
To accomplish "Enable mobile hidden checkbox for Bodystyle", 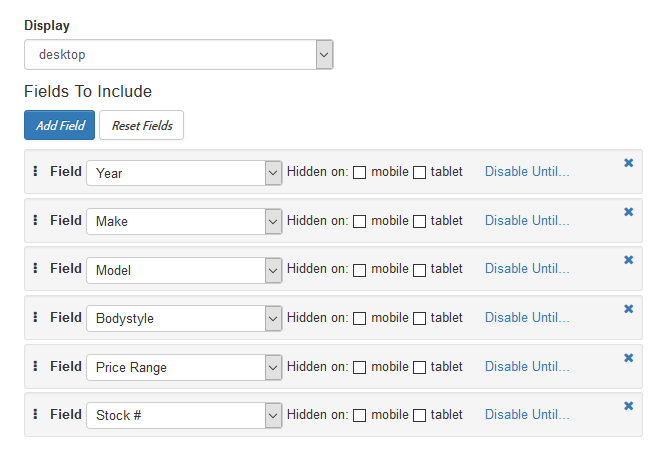I will click(x=360, y=318).
